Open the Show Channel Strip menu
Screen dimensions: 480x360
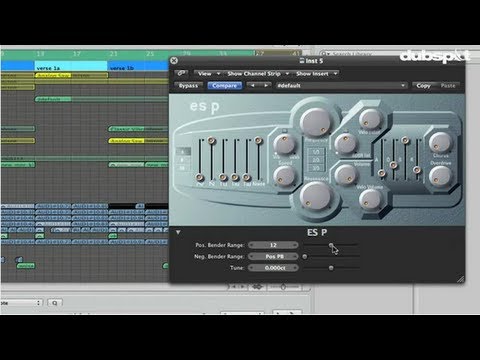[257, 74]
